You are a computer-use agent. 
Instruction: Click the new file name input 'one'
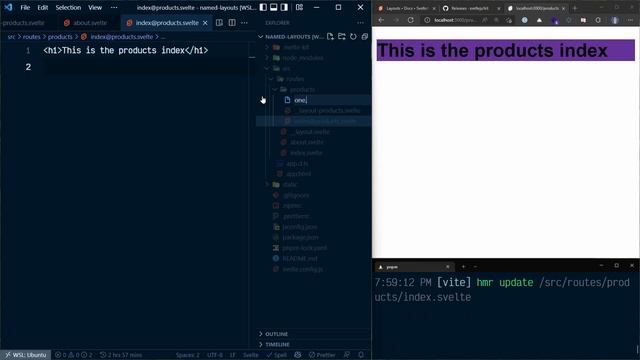331,100
